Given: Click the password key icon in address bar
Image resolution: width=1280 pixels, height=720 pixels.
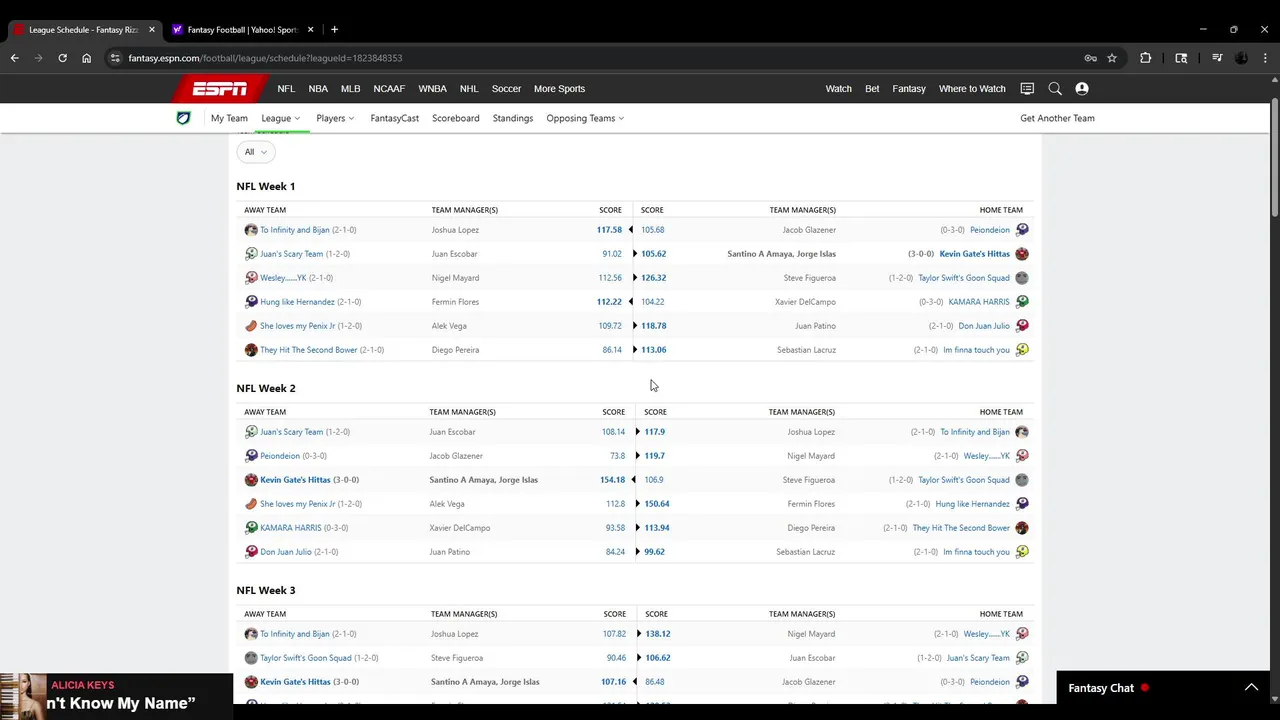Looking at the screenshot, I should tap(1090, 58).
